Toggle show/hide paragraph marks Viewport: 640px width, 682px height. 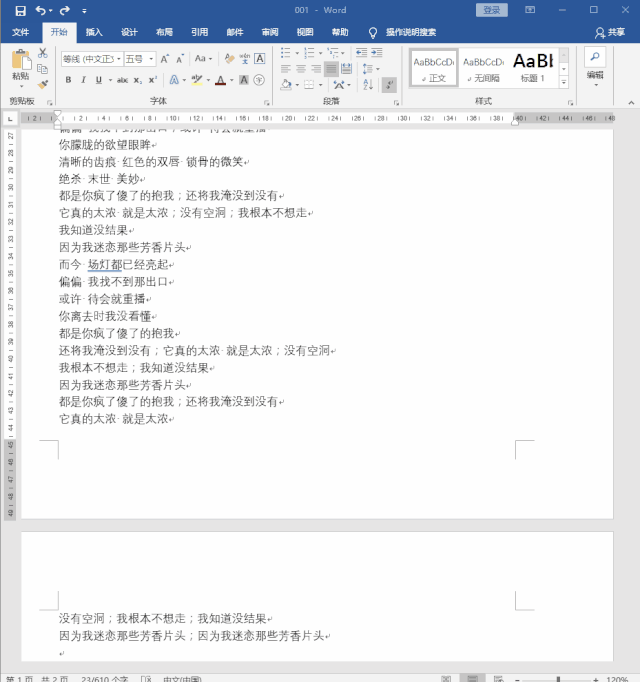tap(389, 84)
